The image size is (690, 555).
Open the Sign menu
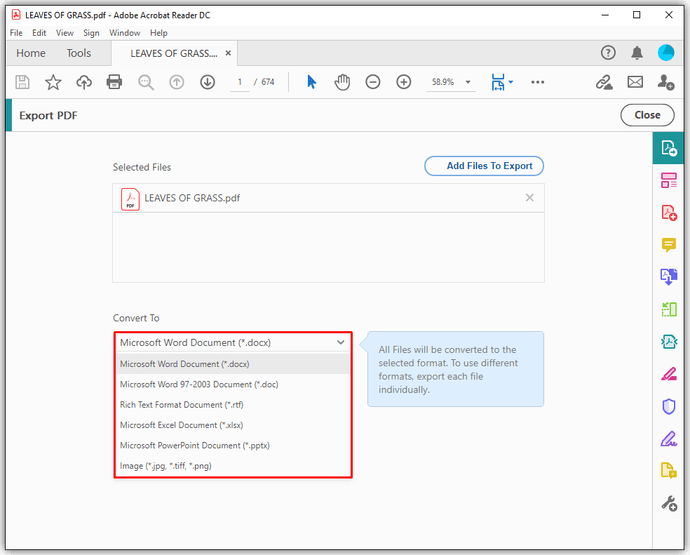(x=91, y=33)
